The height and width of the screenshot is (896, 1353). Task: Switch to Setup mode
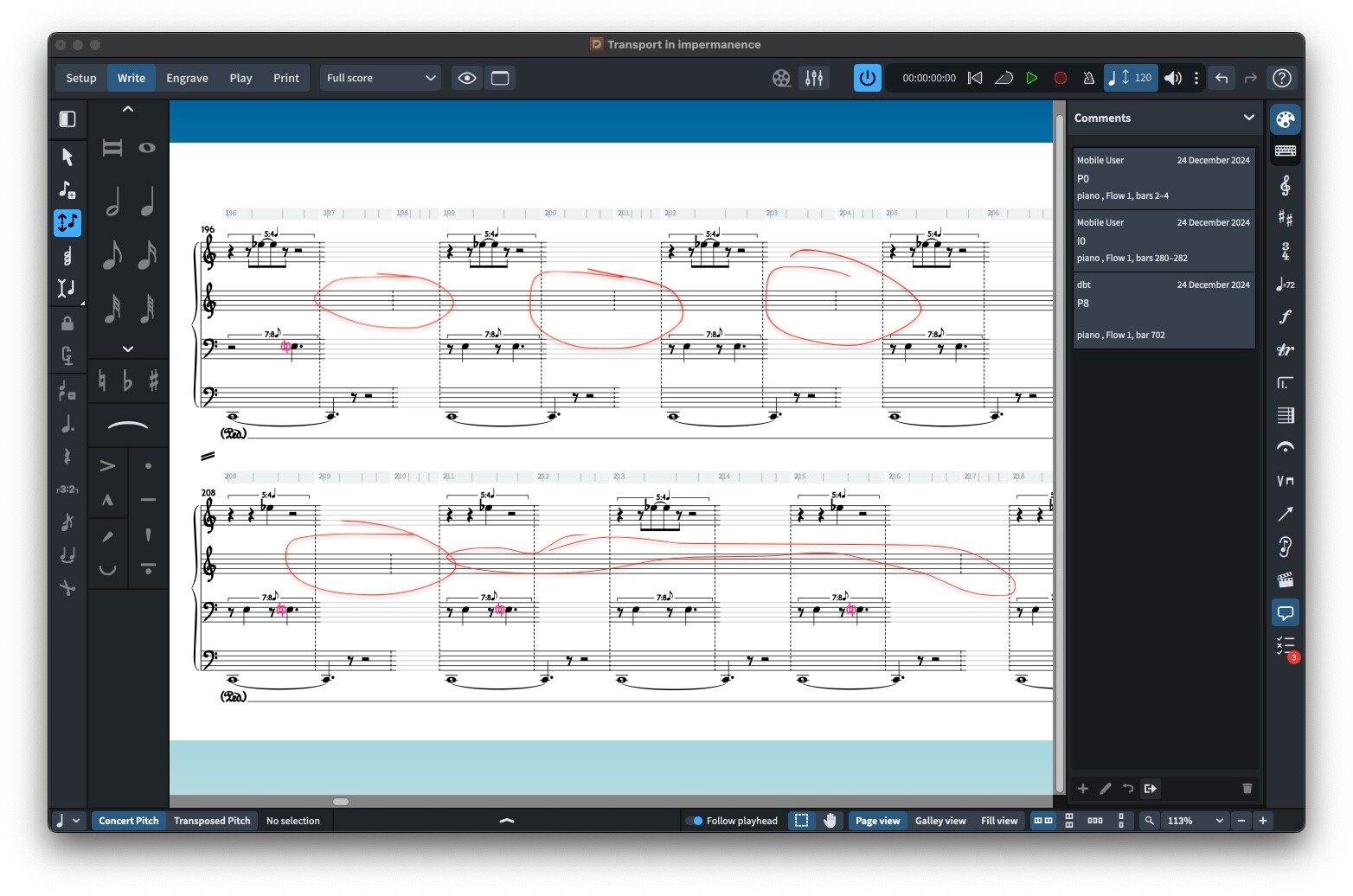coord(81,78)
